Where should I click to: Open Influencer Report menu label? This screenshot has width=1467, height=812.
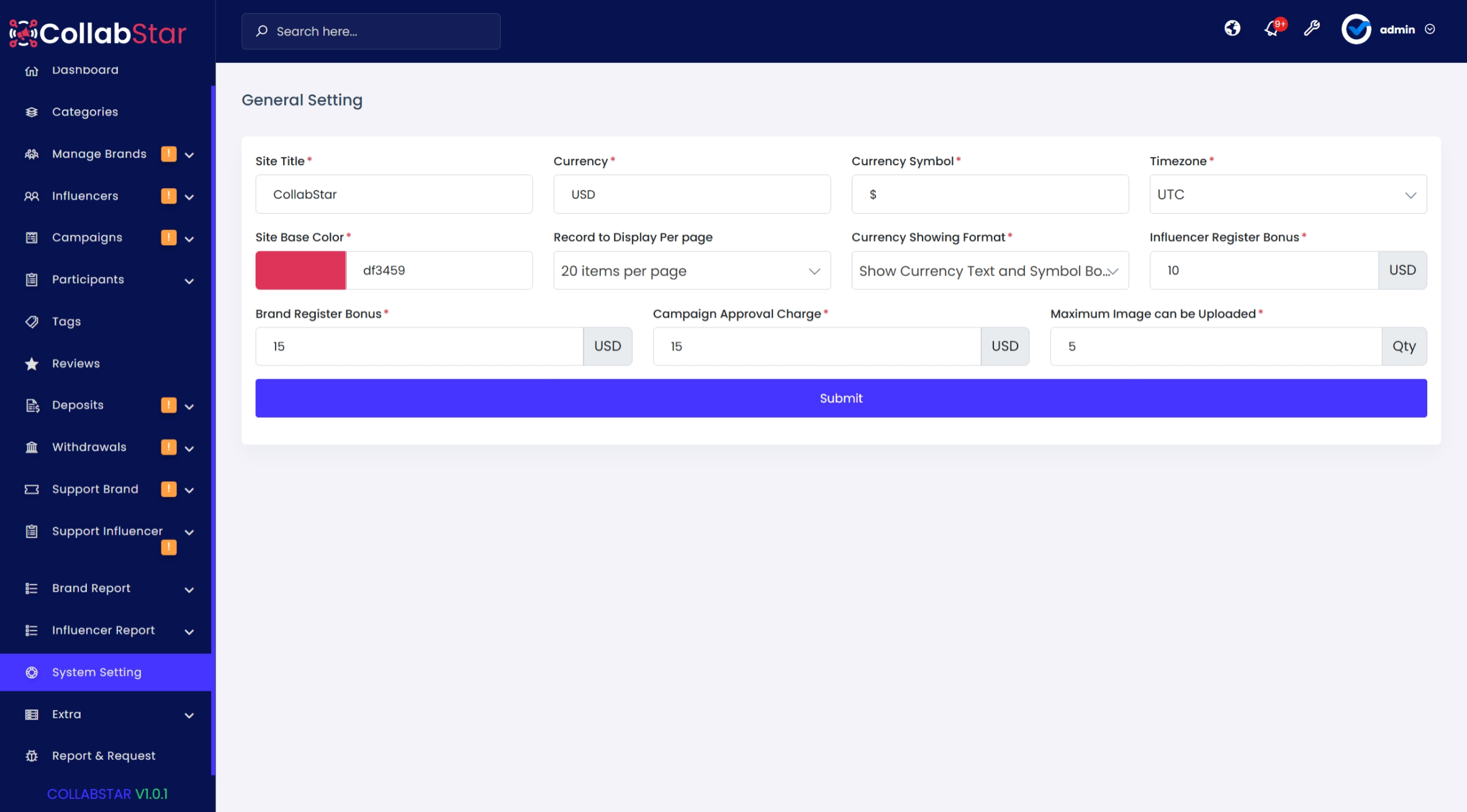103,630
